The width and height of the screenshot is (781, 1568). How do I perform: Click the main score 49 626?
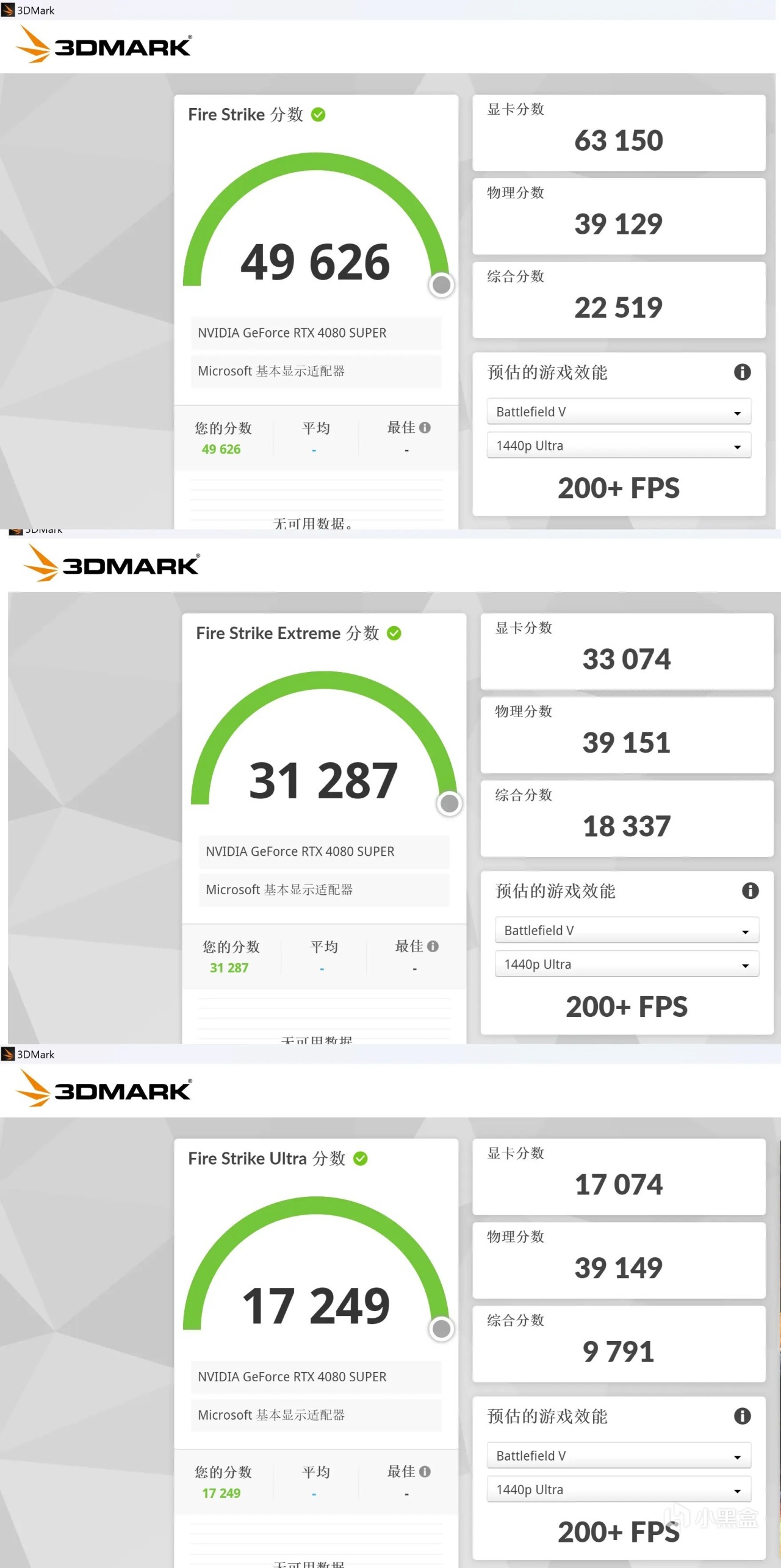[x=315, y=262]
